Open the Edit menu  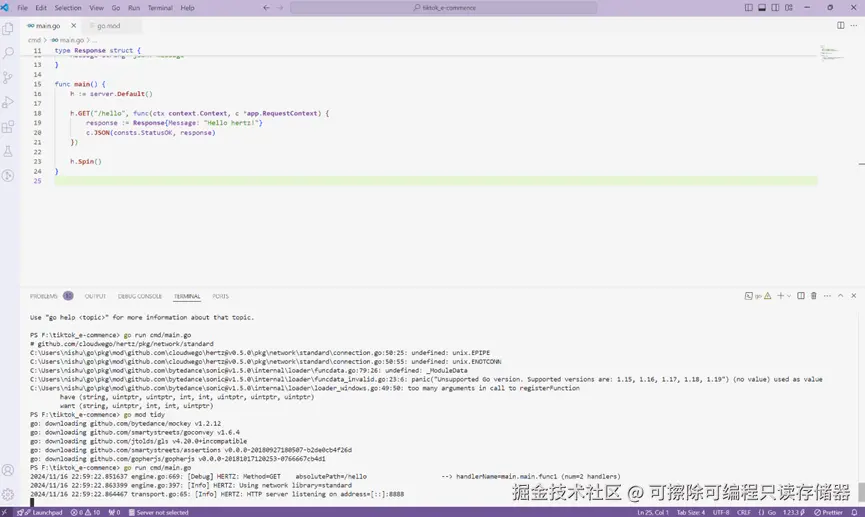(x=41, y=8)
